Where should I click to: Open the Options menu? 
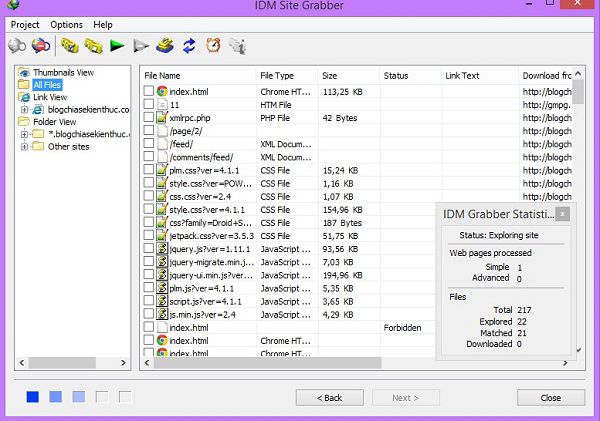point(66,24)
